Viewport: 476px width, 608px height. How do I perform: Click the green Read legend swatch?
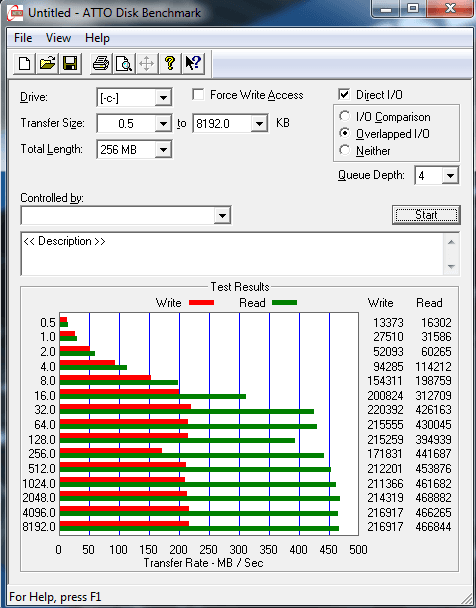(x=285, y=303)
